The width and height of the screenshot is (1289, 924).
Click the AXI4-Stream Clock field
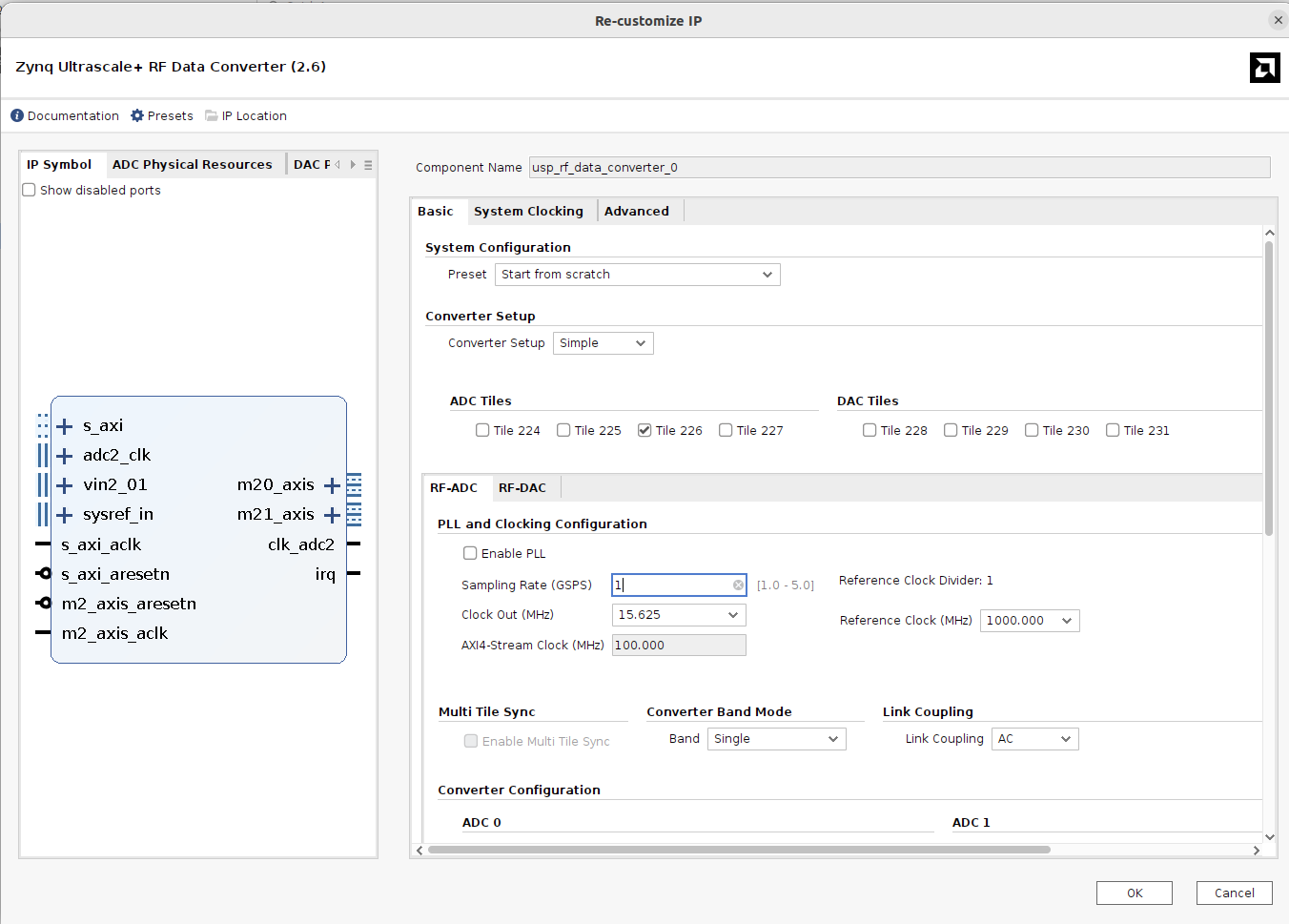(x=679, y=646)
